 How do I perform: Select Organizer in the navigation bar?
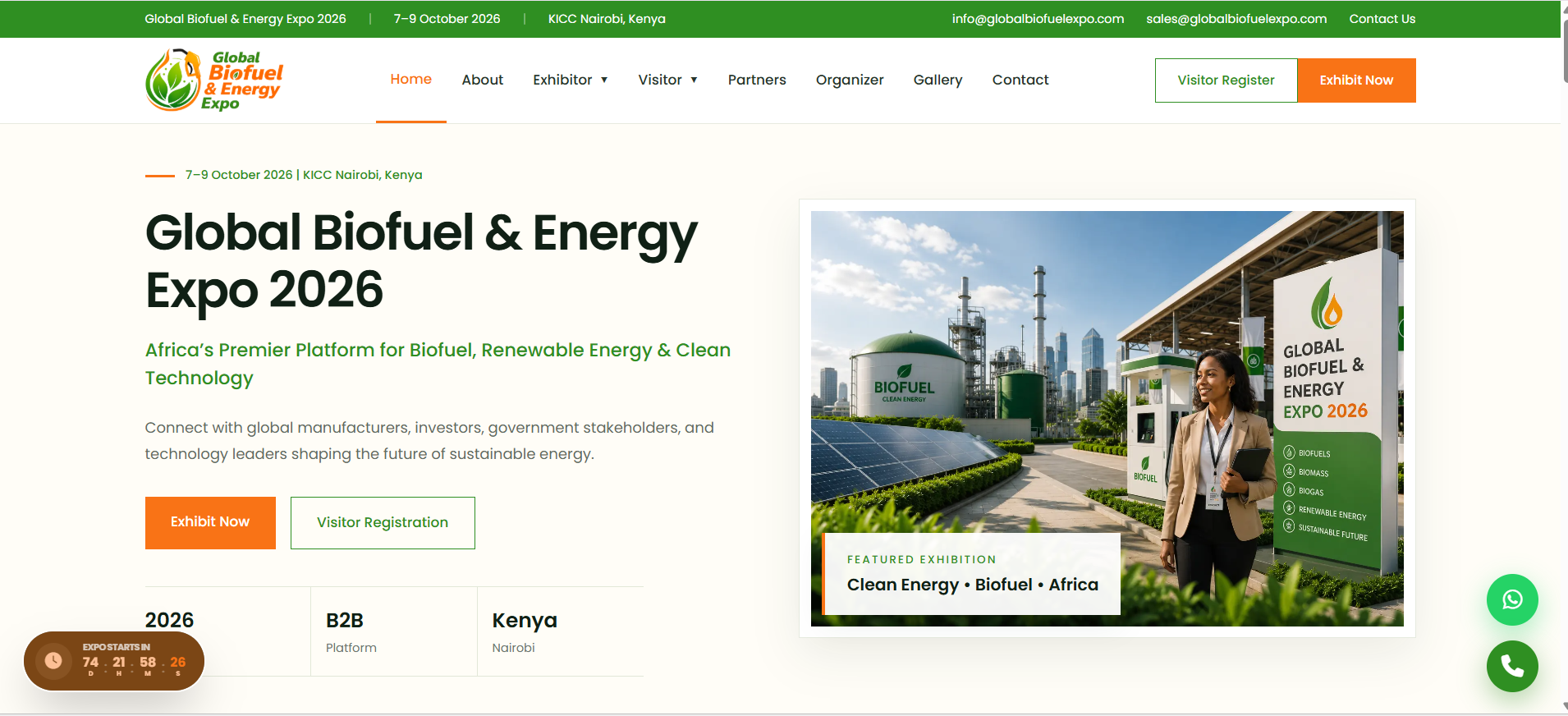pos(850,80)
